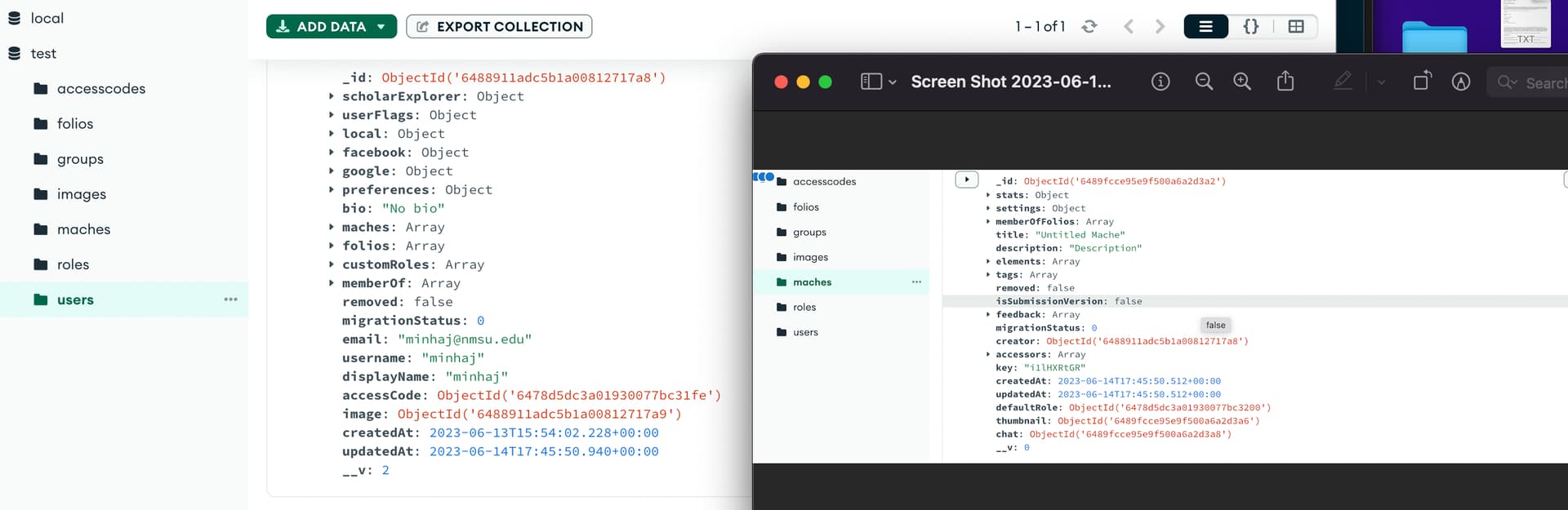Open the Preview markup toolbar icon

[x=1460, y=82]
